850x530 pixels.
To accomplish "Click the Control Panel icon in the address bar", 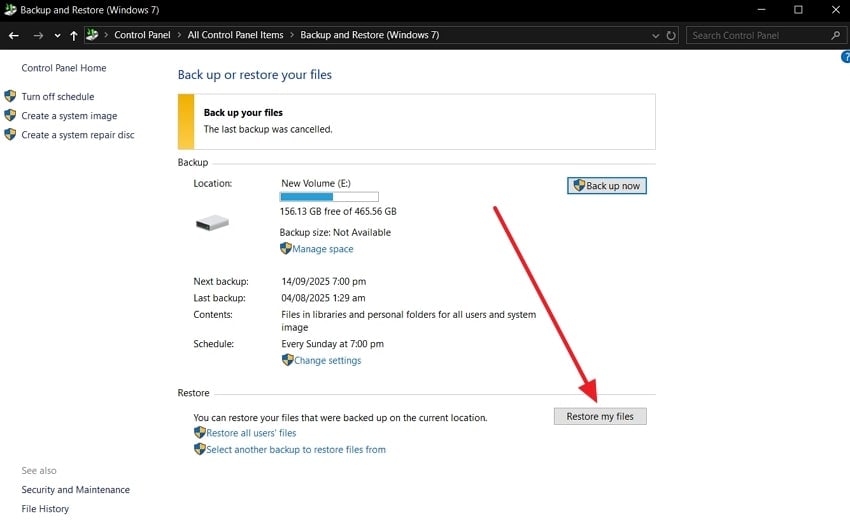I will coord(92,35).
